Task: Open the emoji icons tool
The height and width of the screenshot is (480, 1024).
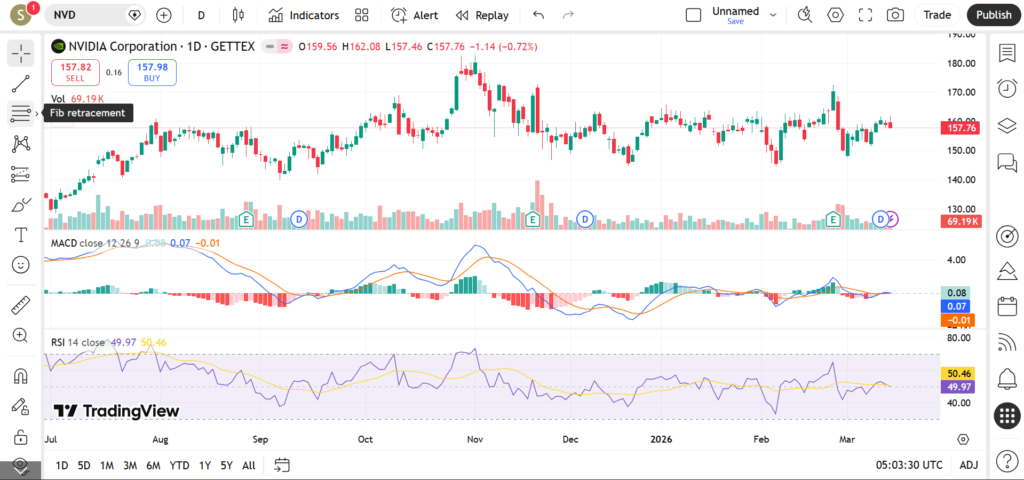Action: coord(21,265)
